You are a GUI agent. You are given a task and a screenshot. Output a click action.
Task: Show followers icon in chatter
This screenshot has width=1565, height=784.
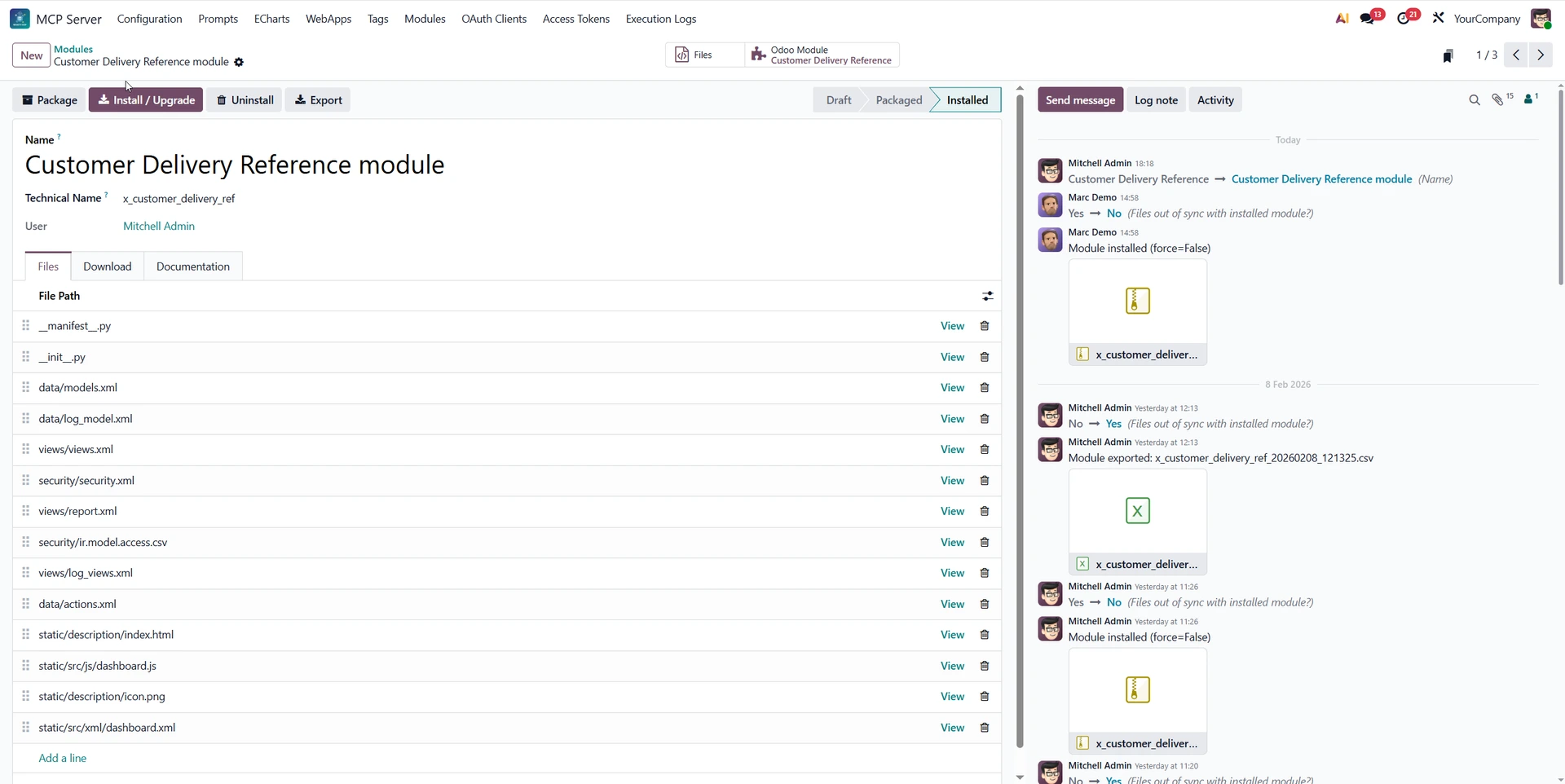point(1531,99)
